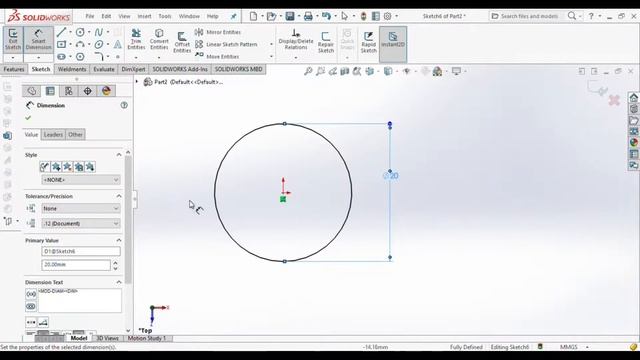Click the Zoom to Fit icon
Viewport: 640px width, 360px height.
[x=308, y=71]
